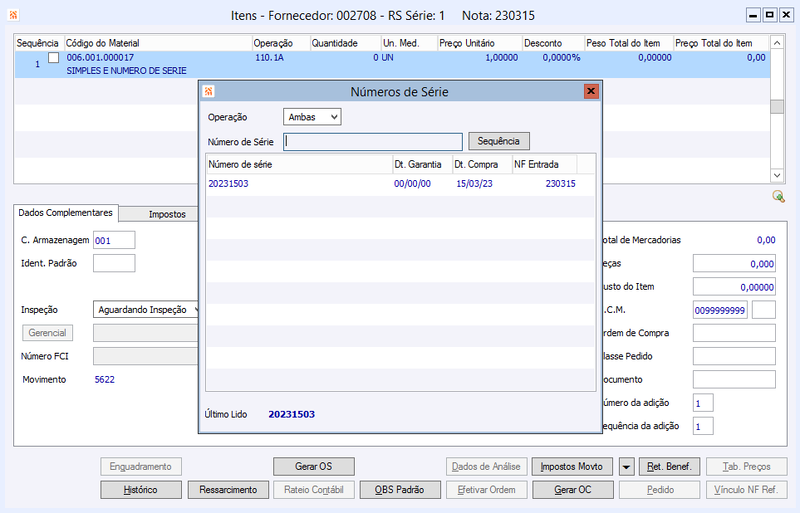The width and height of the screenshot is (800, 513).
Task: Click the empty box beside N.C.M. field
Action: 764,310
